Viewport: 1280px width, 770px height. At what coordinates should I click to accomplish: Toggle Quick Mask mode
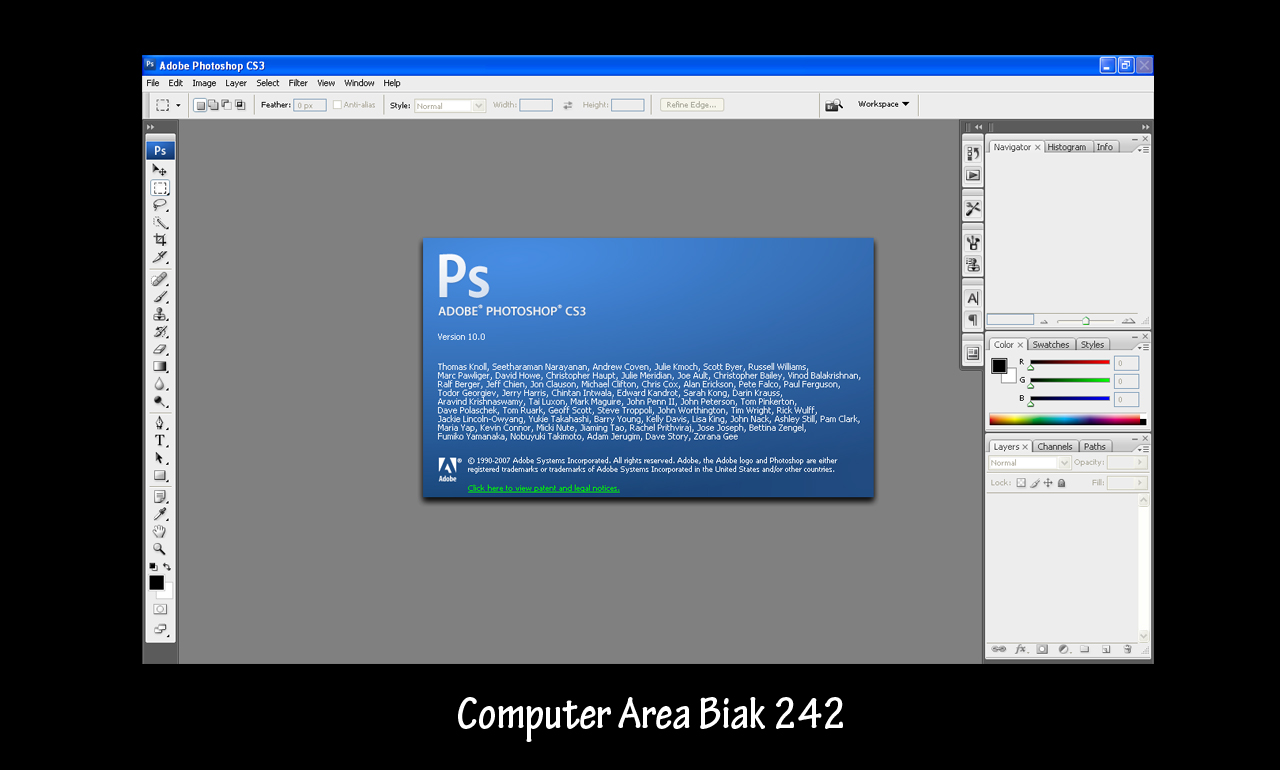tap(160, 608)
